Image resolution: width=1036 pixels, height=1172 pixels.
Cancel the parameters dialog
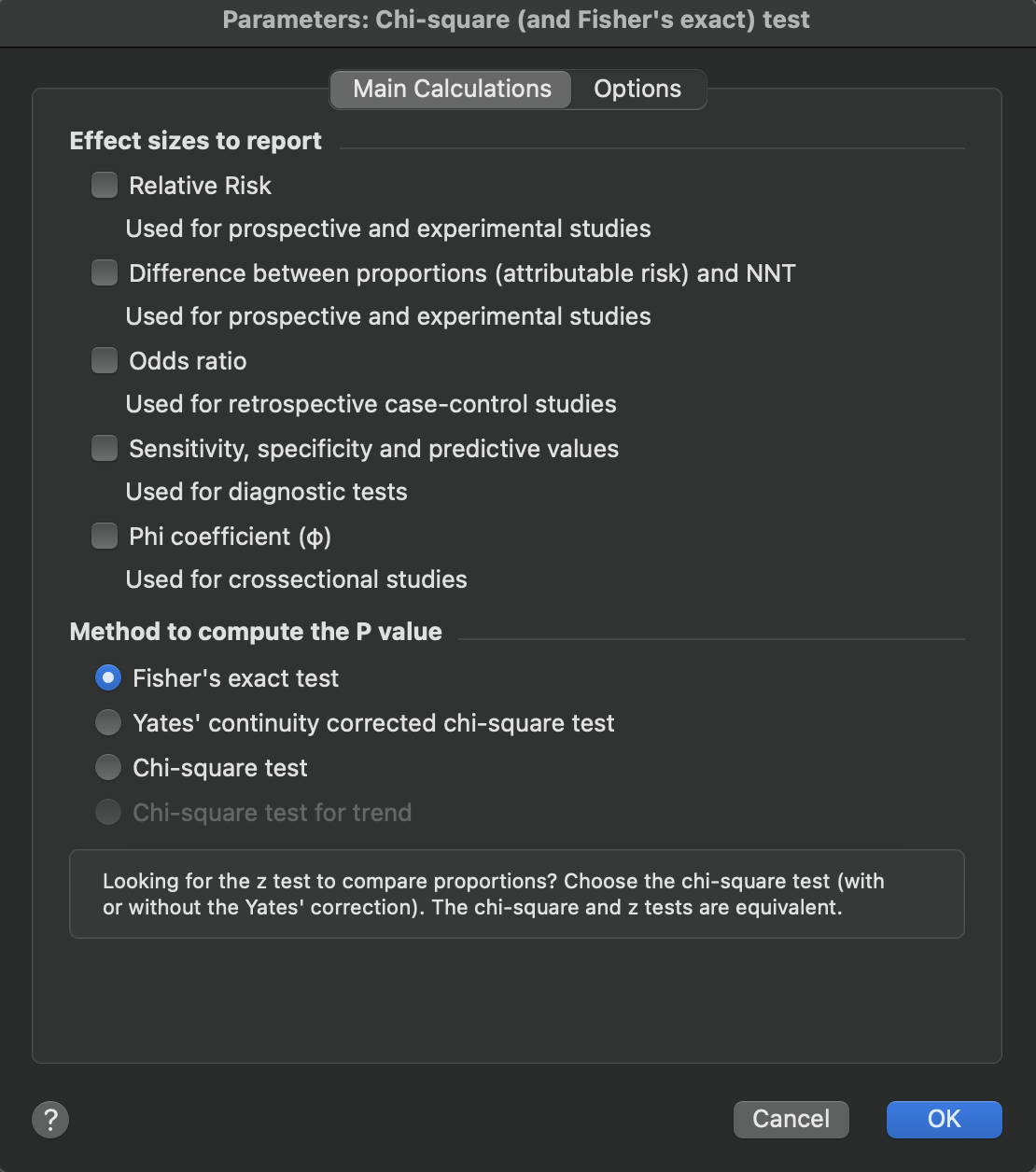(791, 1119)
